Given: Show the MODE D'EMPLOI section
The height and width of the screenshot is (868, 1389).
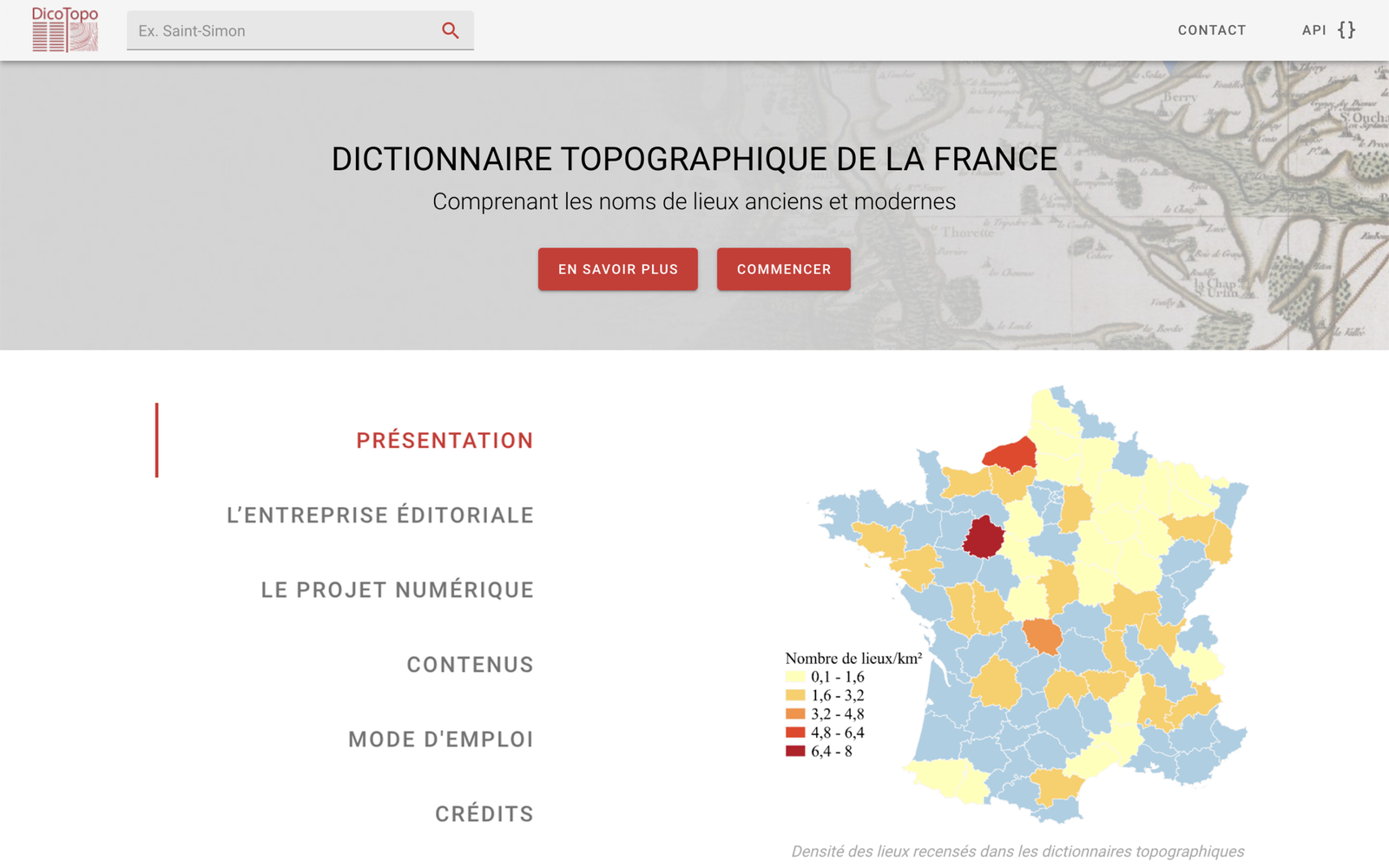Looking at the screenshot, I should coord(441,740).
